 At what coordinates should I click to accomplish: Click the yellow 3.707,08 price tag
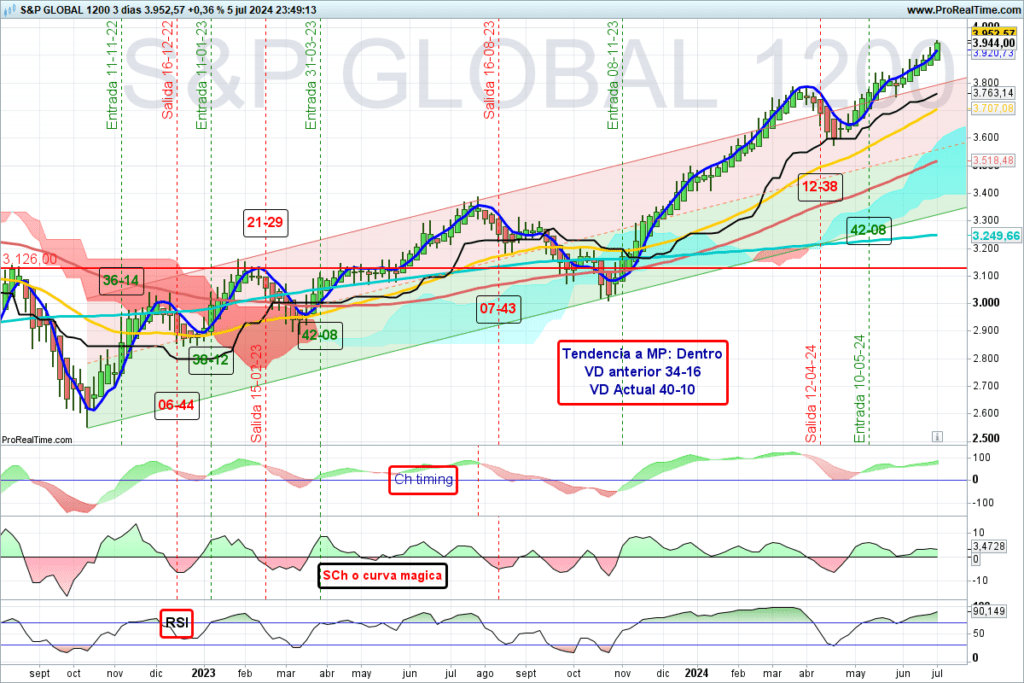tap(993, 108)
